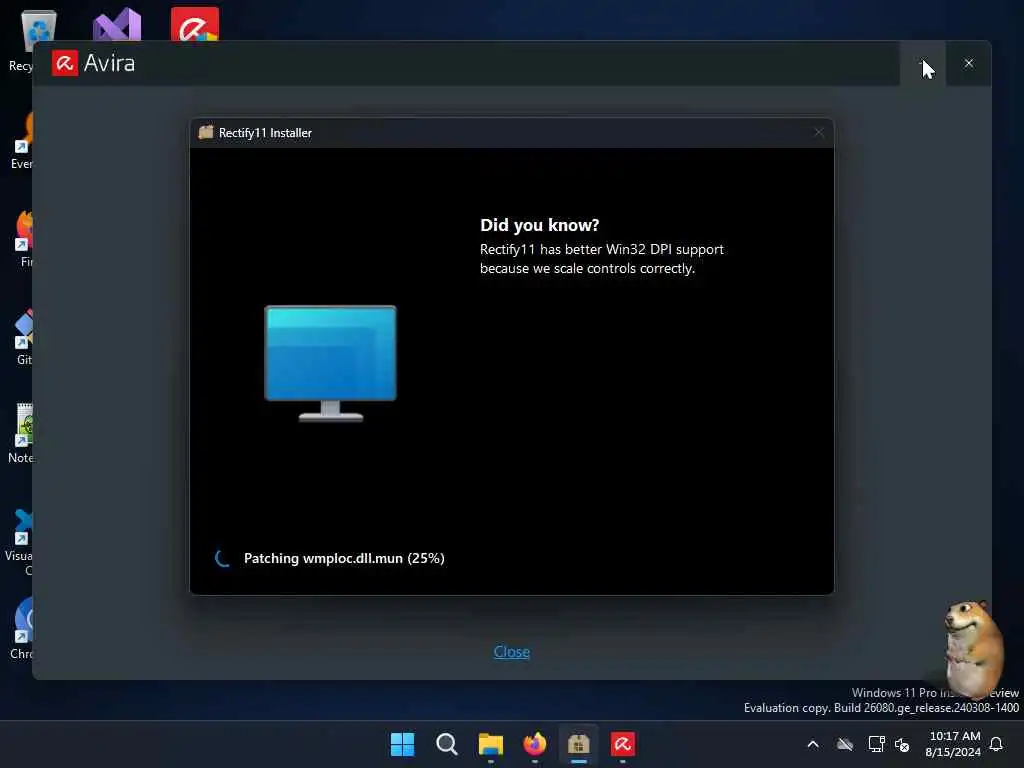Click the muted volume tray icon

tap(903, 744)
